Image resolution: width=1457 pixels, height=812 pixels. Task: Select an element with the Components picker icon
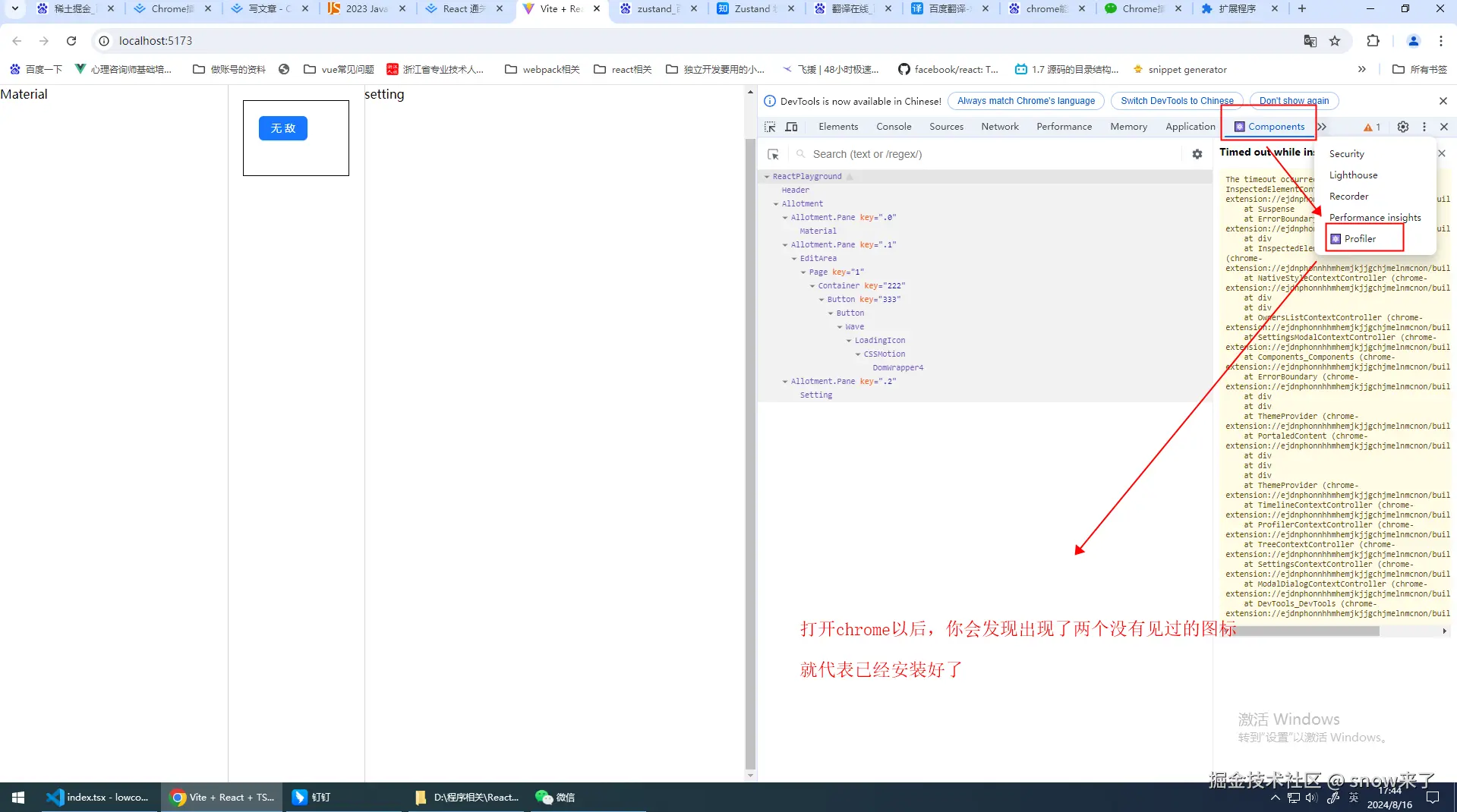[774, 154]
